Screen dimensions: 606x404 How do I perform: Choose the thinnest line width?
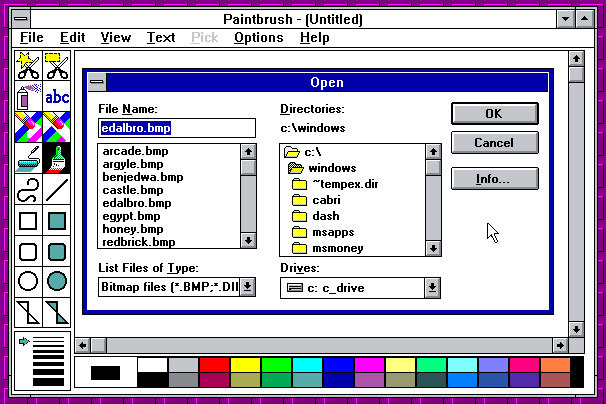pos(48,338)
